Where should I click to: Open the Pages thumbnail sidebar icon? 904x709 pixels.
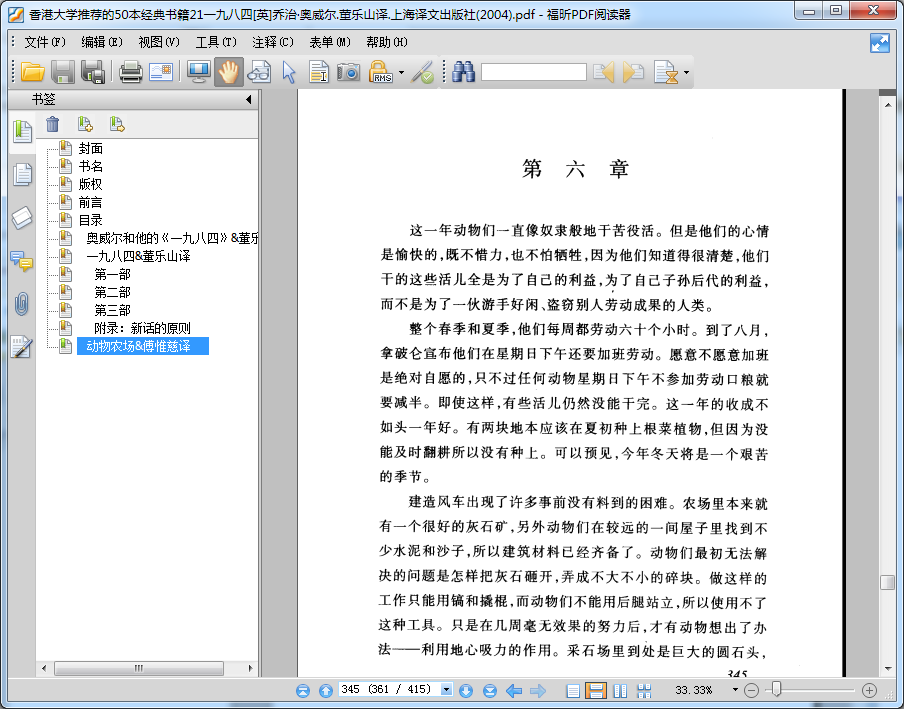tap(22, 174)
